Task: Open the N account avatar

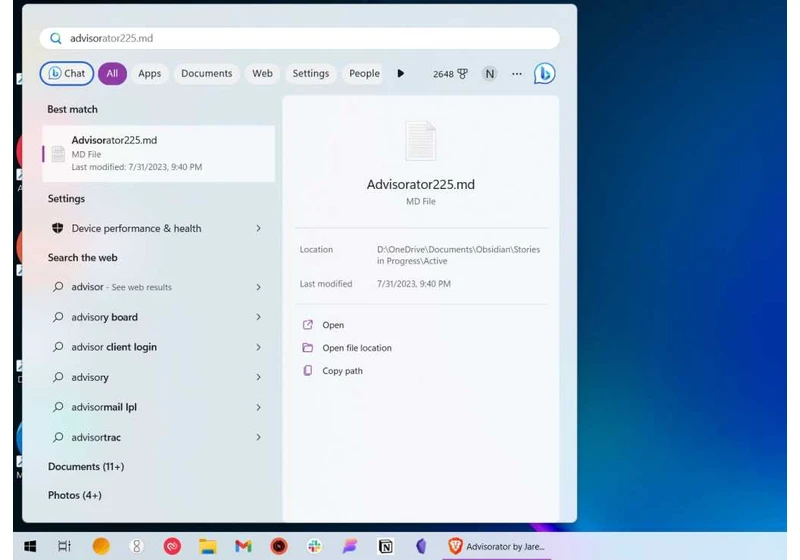Action: click(489, 74)
